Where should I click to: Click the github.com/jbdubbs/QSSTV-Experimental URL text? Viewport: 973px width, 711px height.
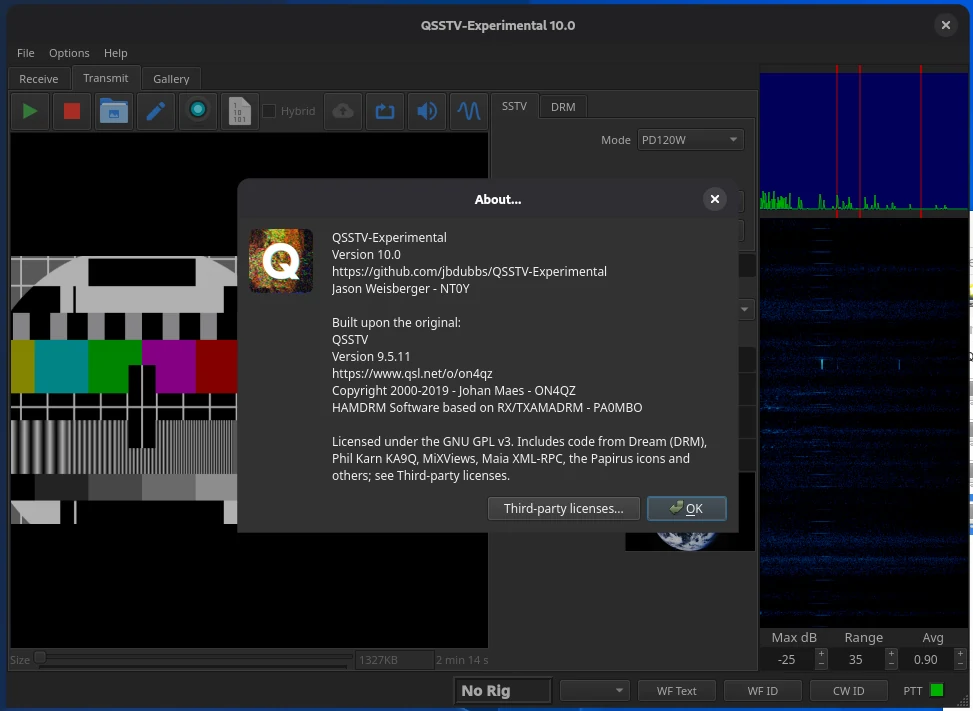[469, 271]
